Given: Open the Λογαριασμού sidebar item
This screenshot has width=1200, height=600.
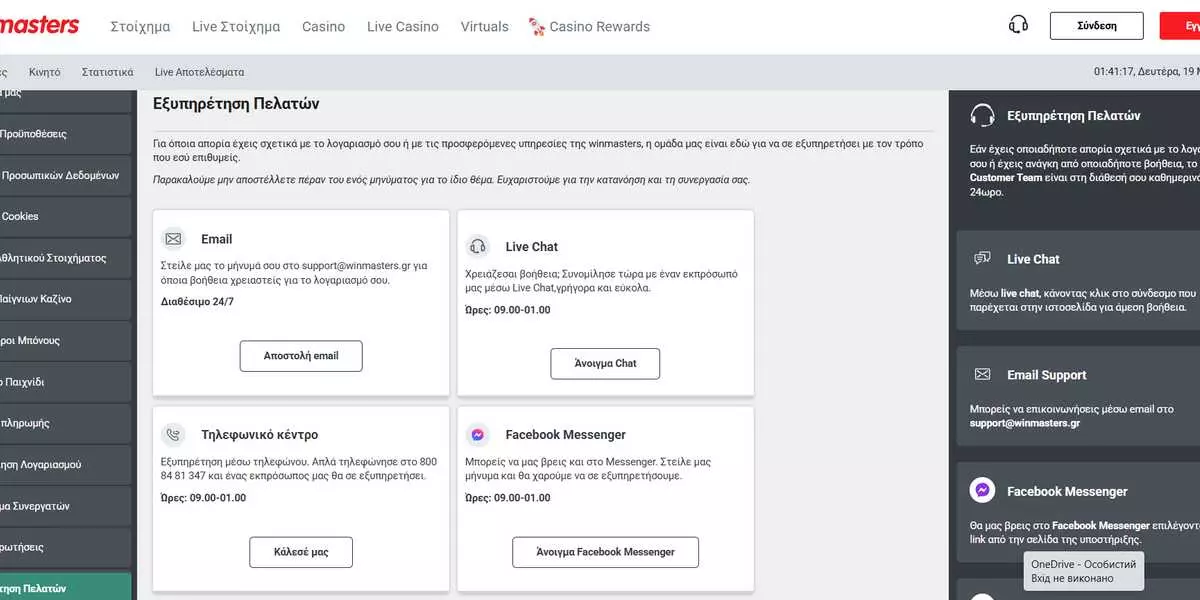Looking at the screenshot, I should point(65,465).
